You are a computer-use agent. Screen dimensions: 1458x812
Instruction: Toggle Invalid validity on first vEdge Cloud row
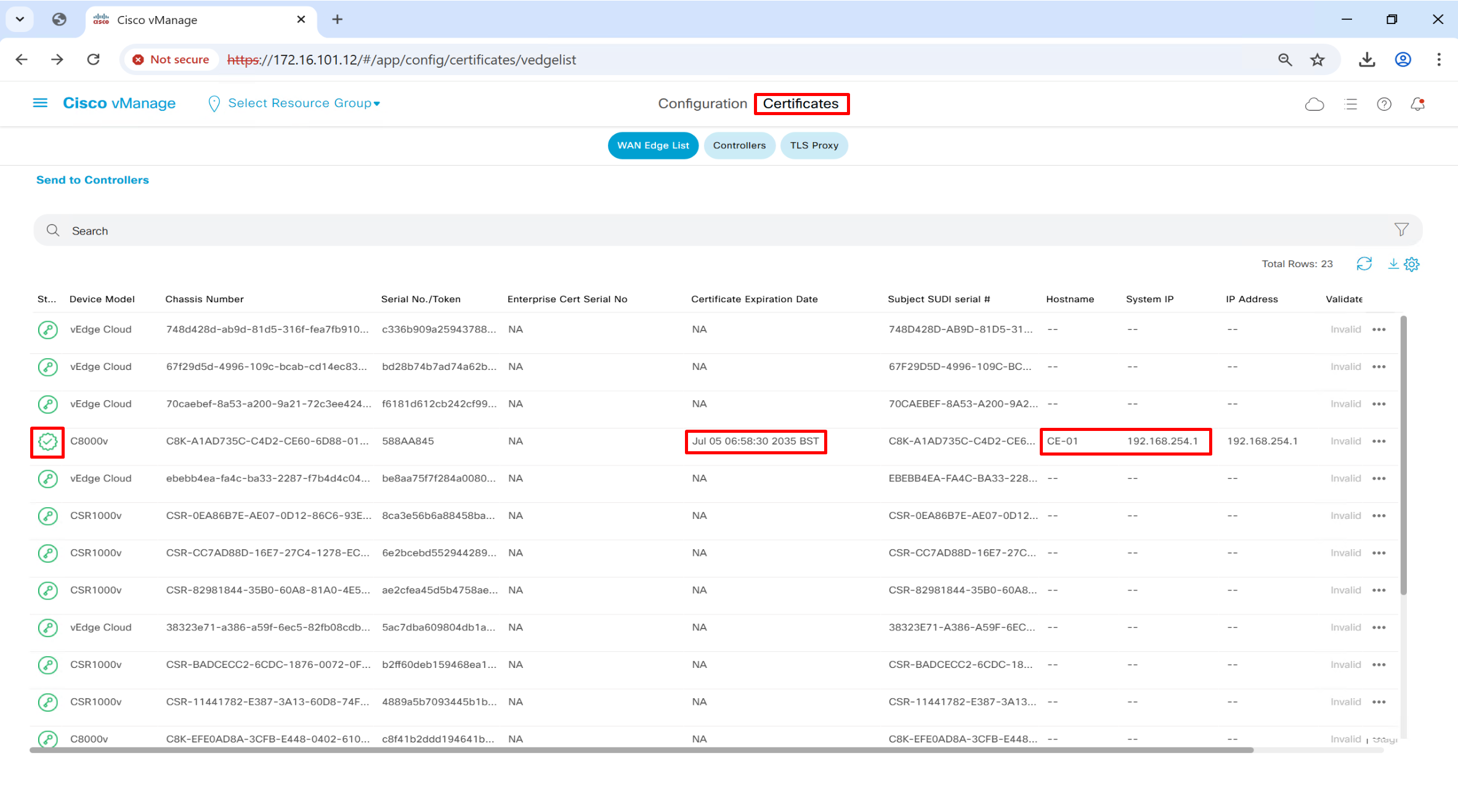[1345, 329]
